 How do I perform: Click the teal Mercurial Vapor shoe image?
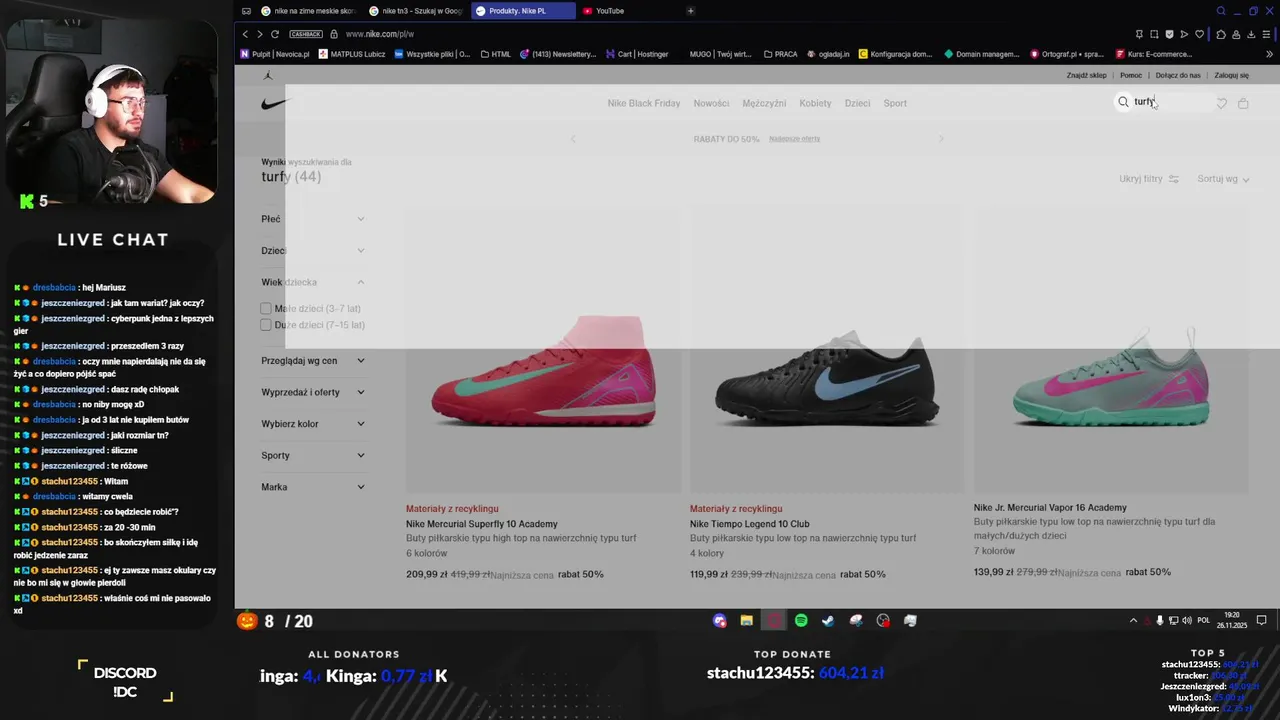(1111, 378)
